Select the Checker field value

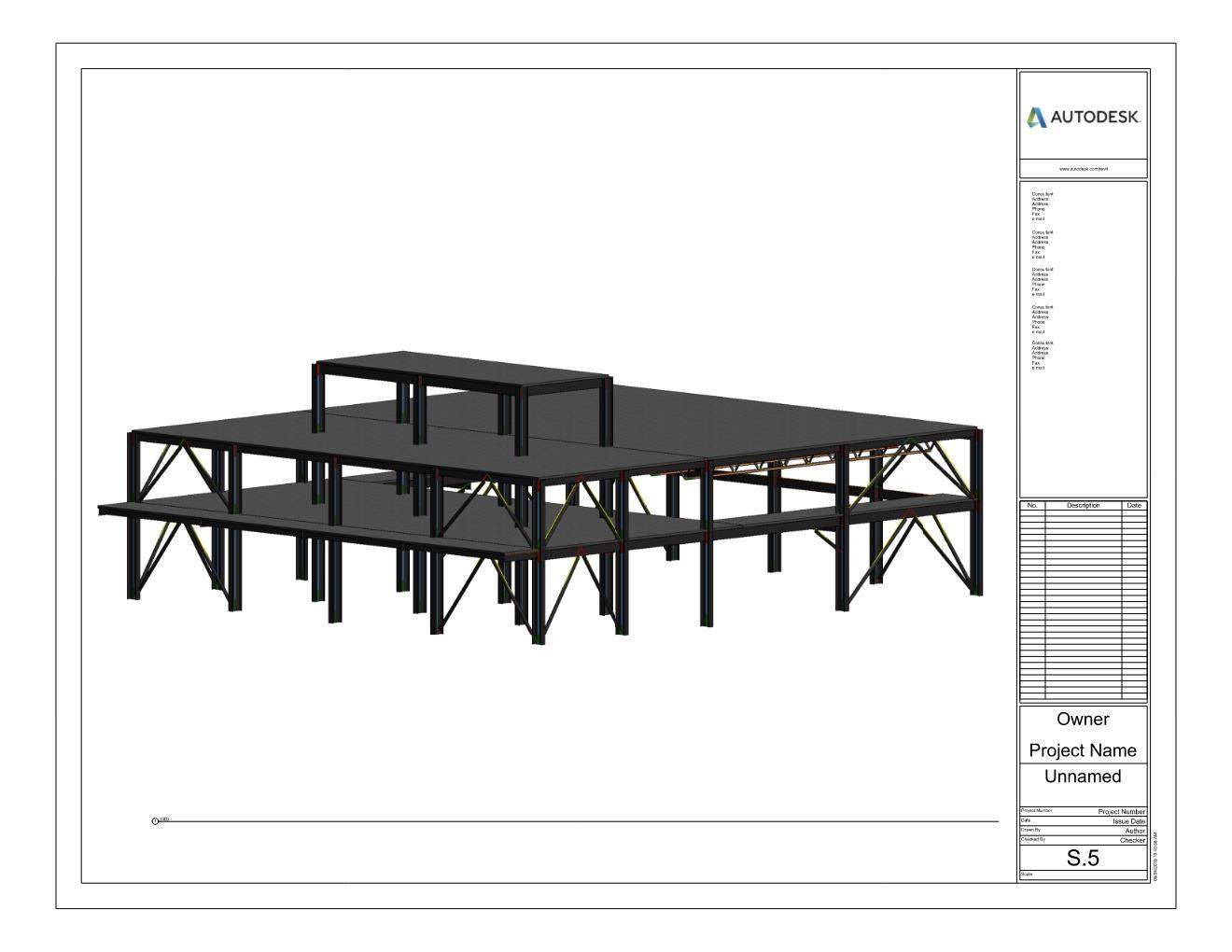click(1131, 840)
